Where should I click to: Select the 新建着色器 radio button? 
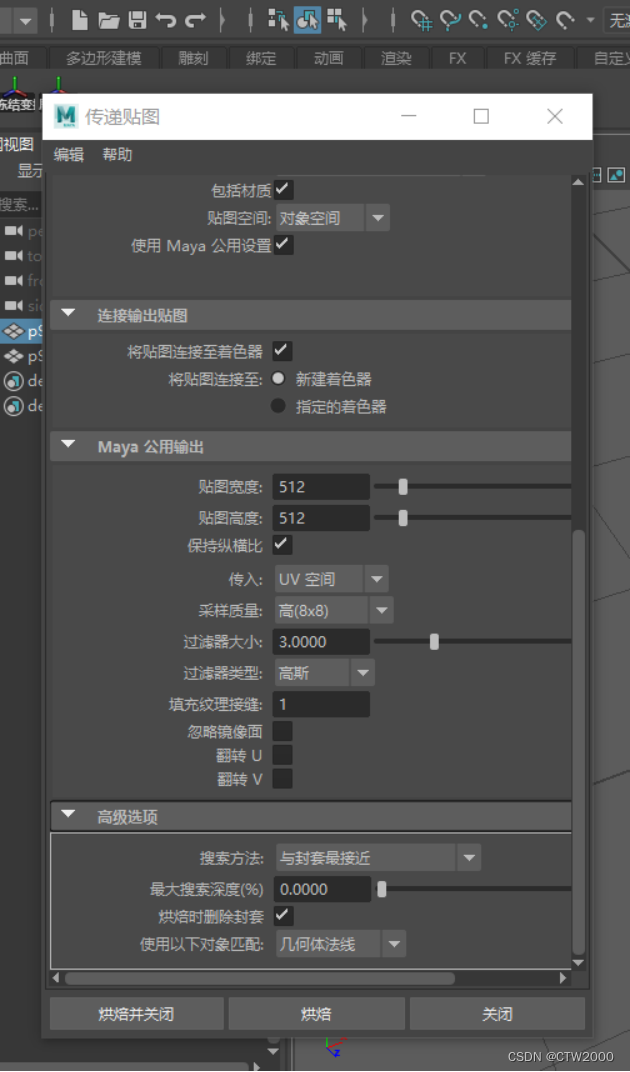pos(278,378)
